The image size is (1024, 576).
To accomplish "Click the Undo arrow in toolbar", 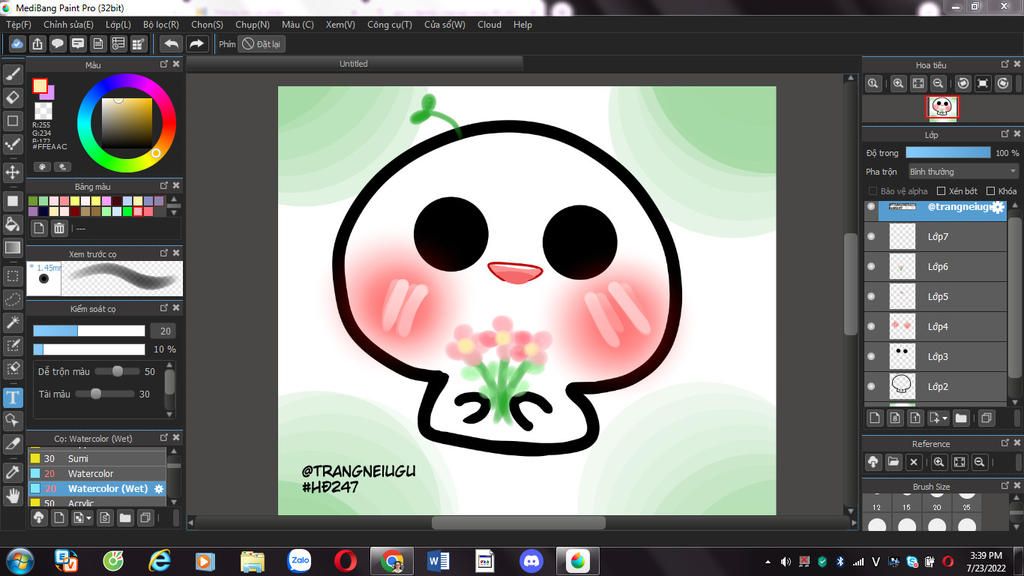I will point(171,44).
